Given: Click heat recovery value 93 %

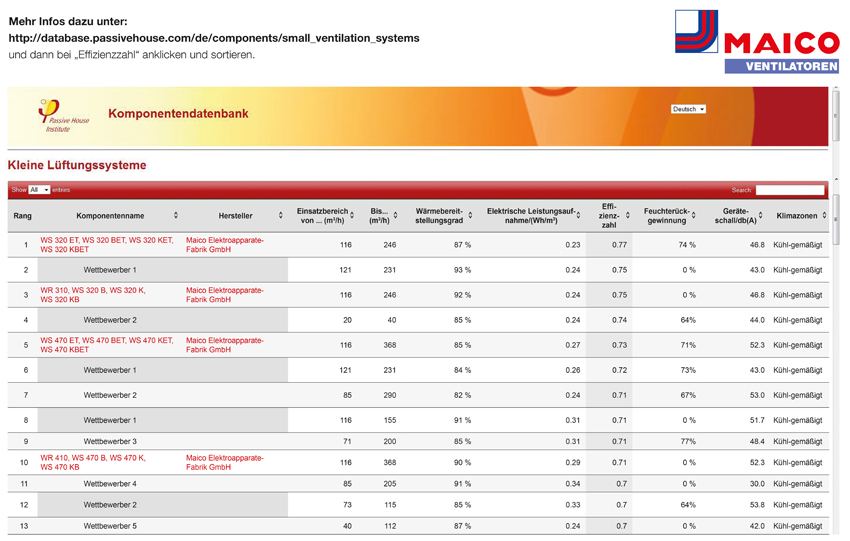Looking at the screenshot, I should (462, 270).
